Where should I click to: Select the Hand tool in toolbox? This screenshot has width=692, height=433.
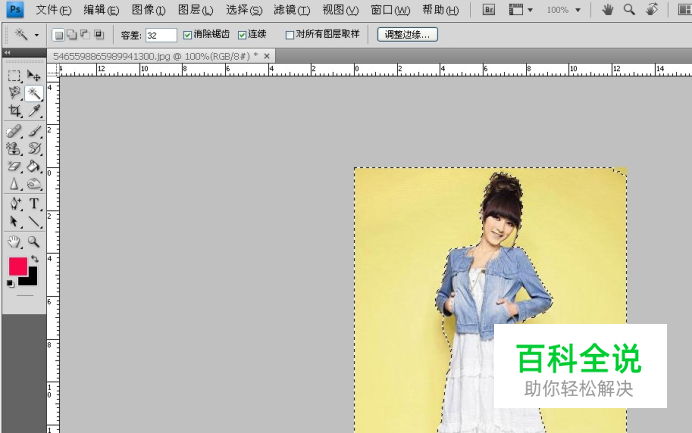[14, 241]
